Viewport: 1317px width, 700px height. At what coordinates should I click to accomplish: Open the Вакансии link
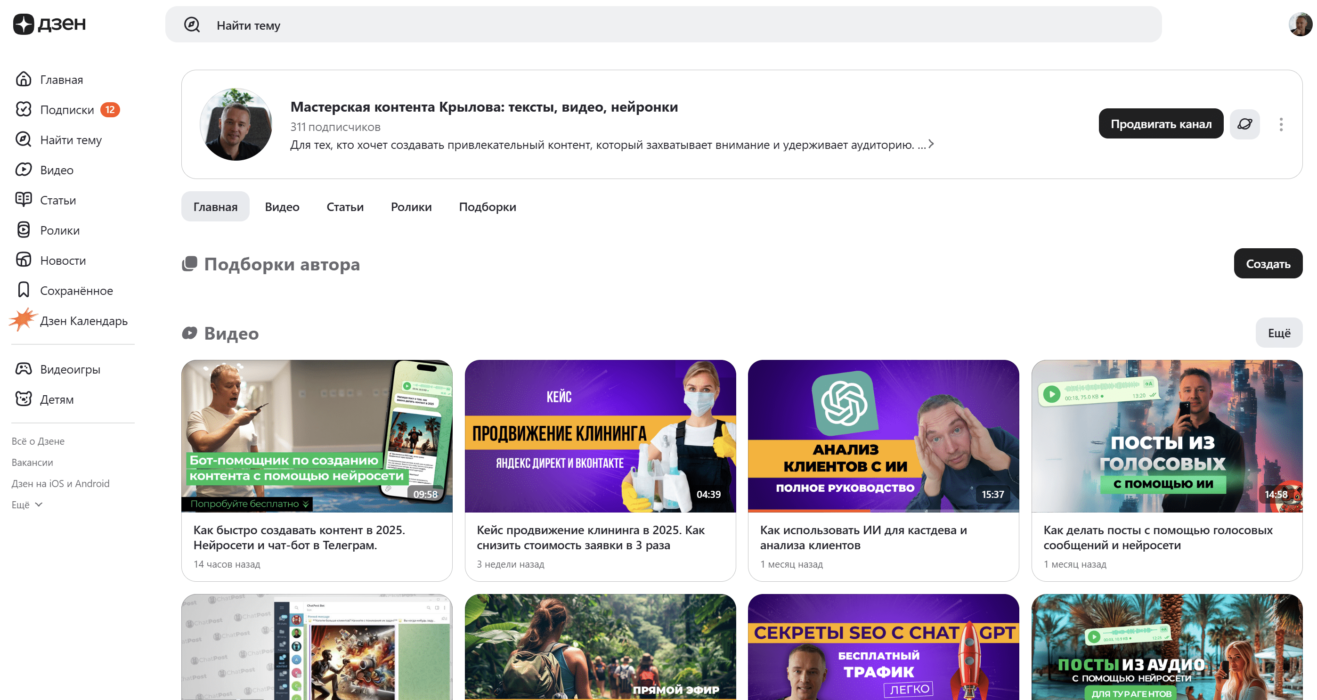(32, 462)
